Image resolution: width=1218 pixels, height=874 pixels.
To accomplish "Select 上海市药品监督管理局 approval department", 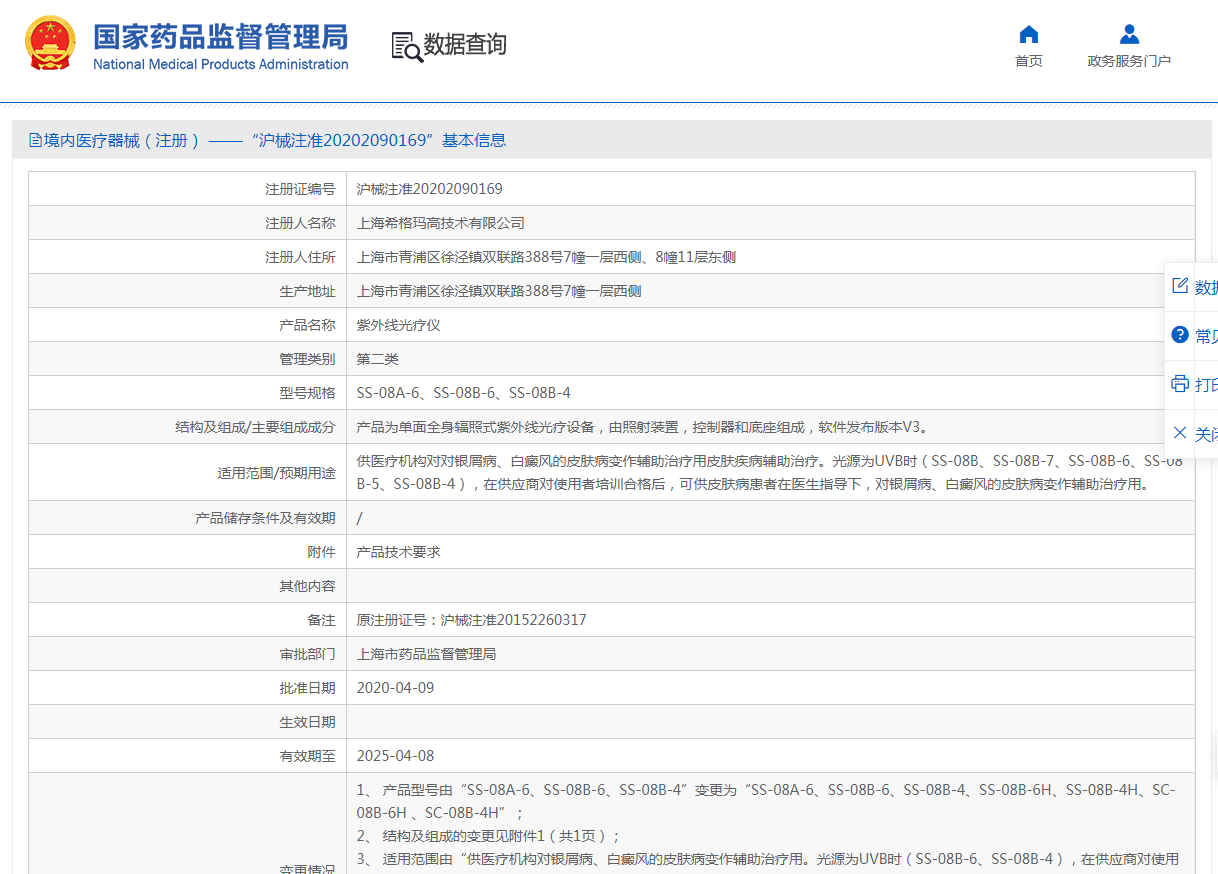I will click(427, 654).
